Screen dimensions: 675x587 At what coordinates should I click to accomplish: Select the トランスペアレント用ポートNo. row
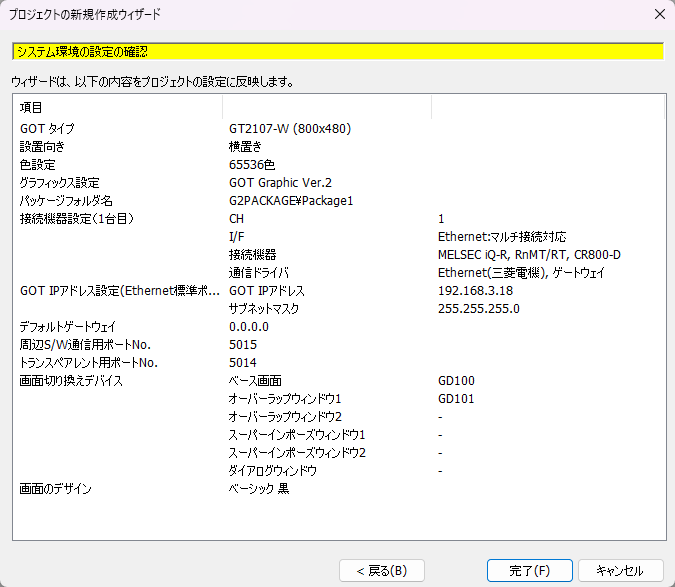pyautogui.click(x=88, y=363)
